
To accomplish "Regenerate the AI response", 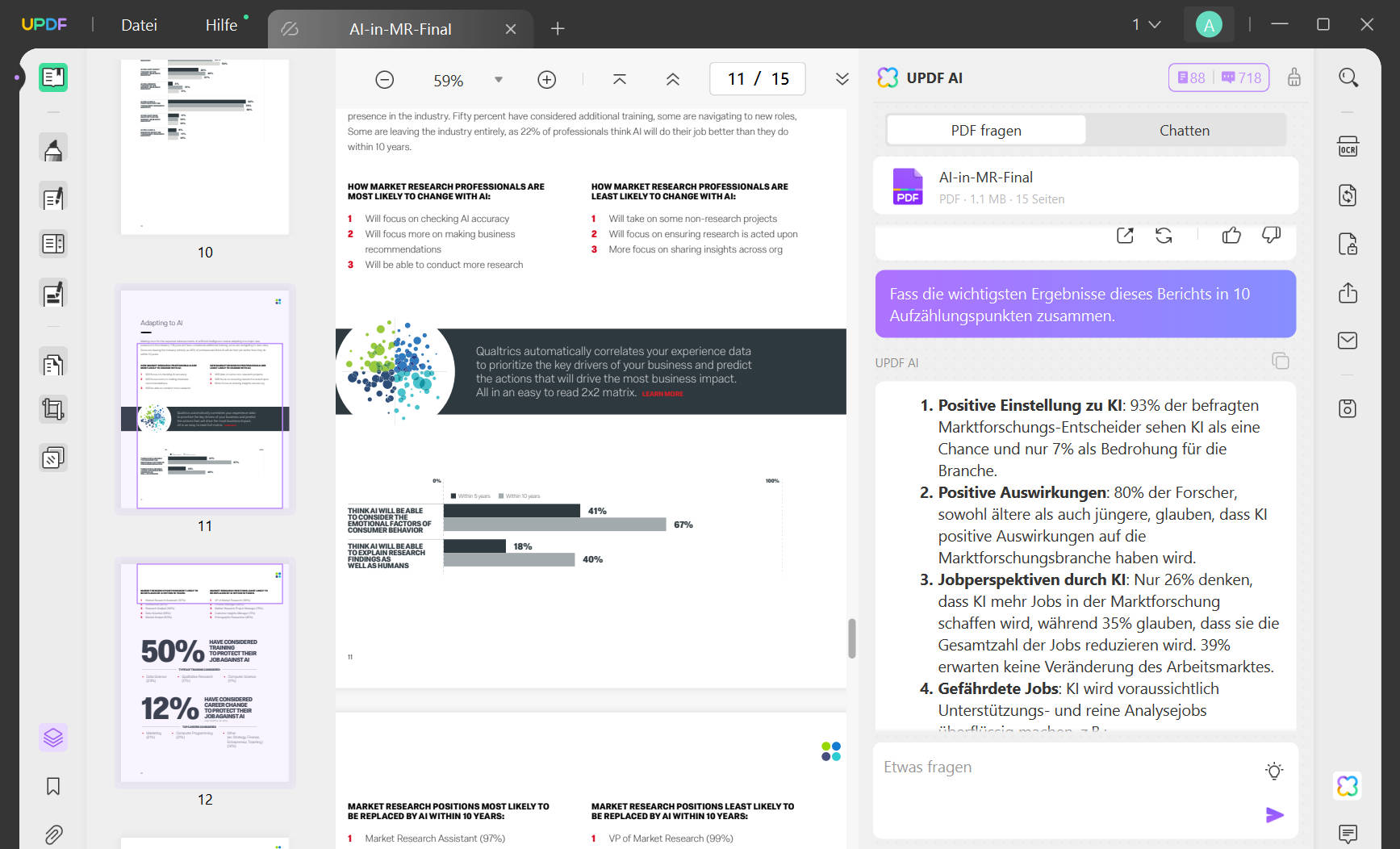I will click(1164, 235).
